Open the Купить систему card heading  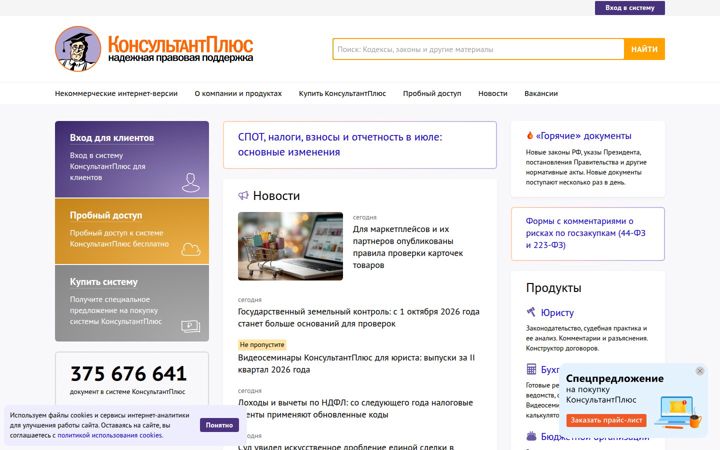pyautogui.click(x=104, y=282)
